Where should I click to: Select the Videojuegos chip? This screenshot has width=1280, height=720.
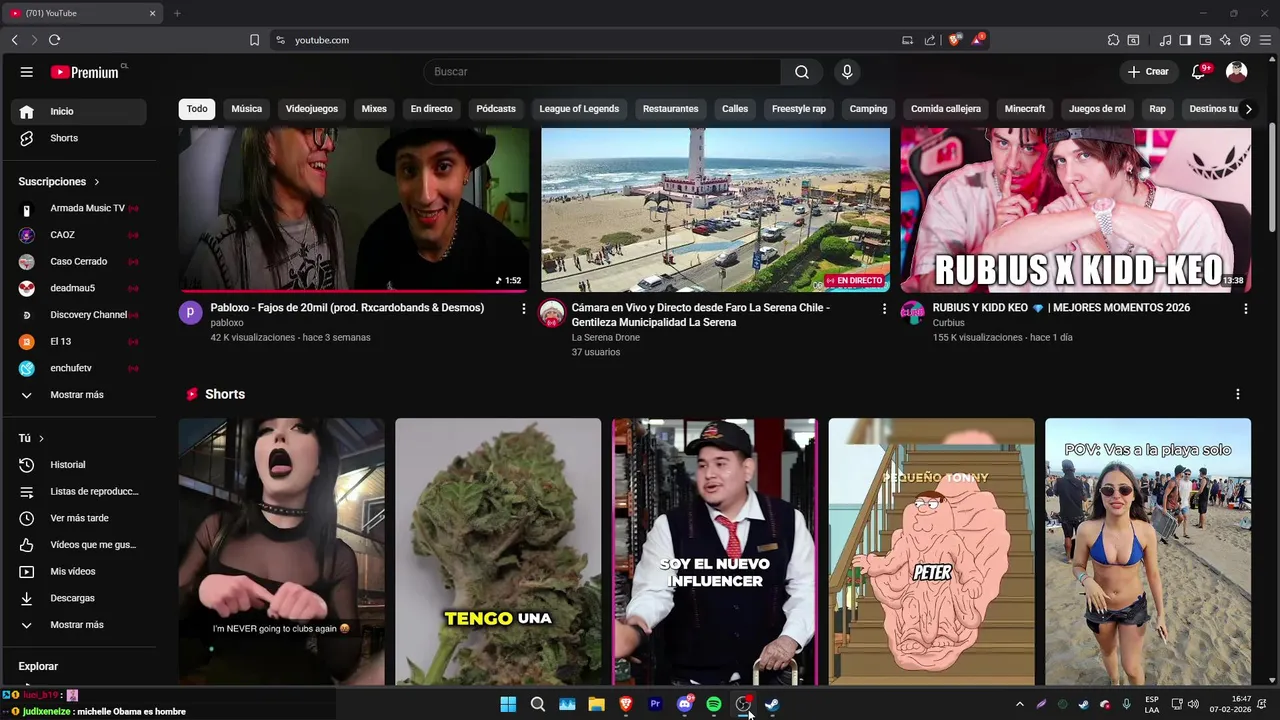(311, 109)
